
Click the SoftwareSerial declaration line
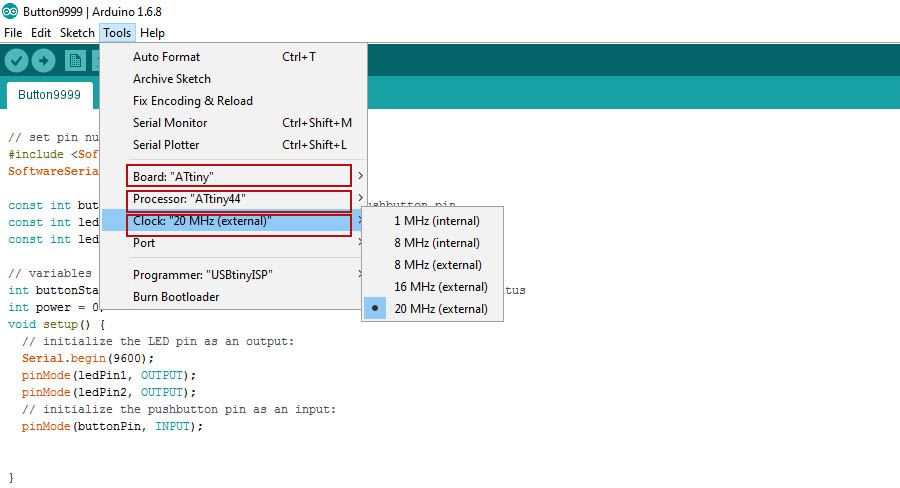click(x=53, y=171)
